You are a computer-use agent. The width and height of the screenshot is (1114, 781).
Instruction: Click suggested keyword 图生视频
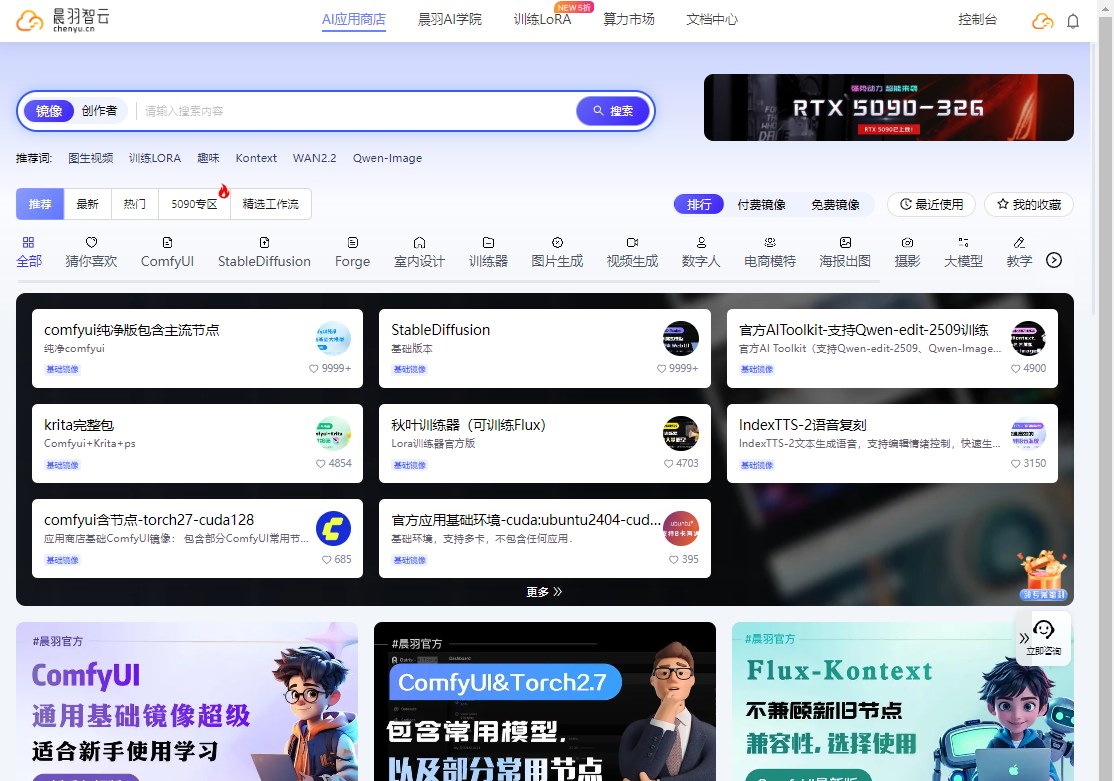(x=90, y=158)
